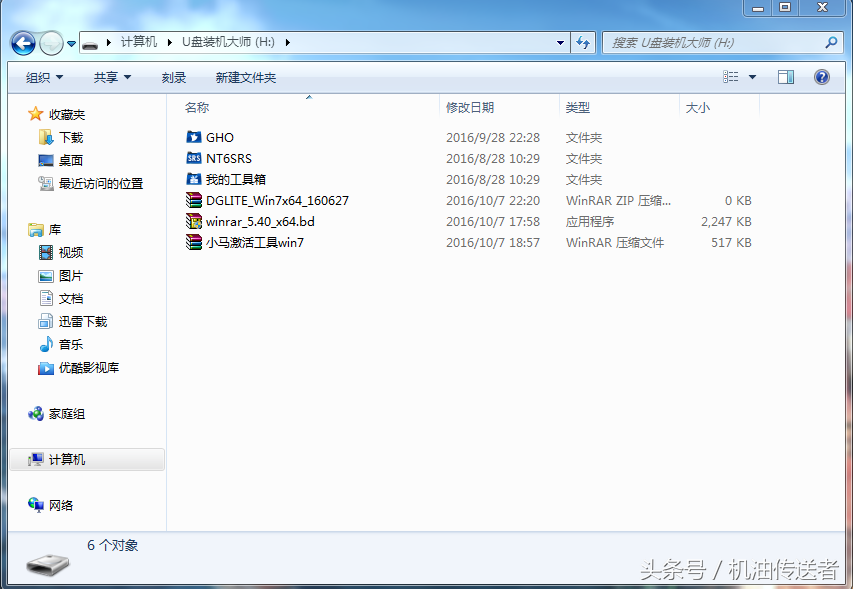
Task: Select 网络 in the navigation pane
Action: (x=60, y=505)
